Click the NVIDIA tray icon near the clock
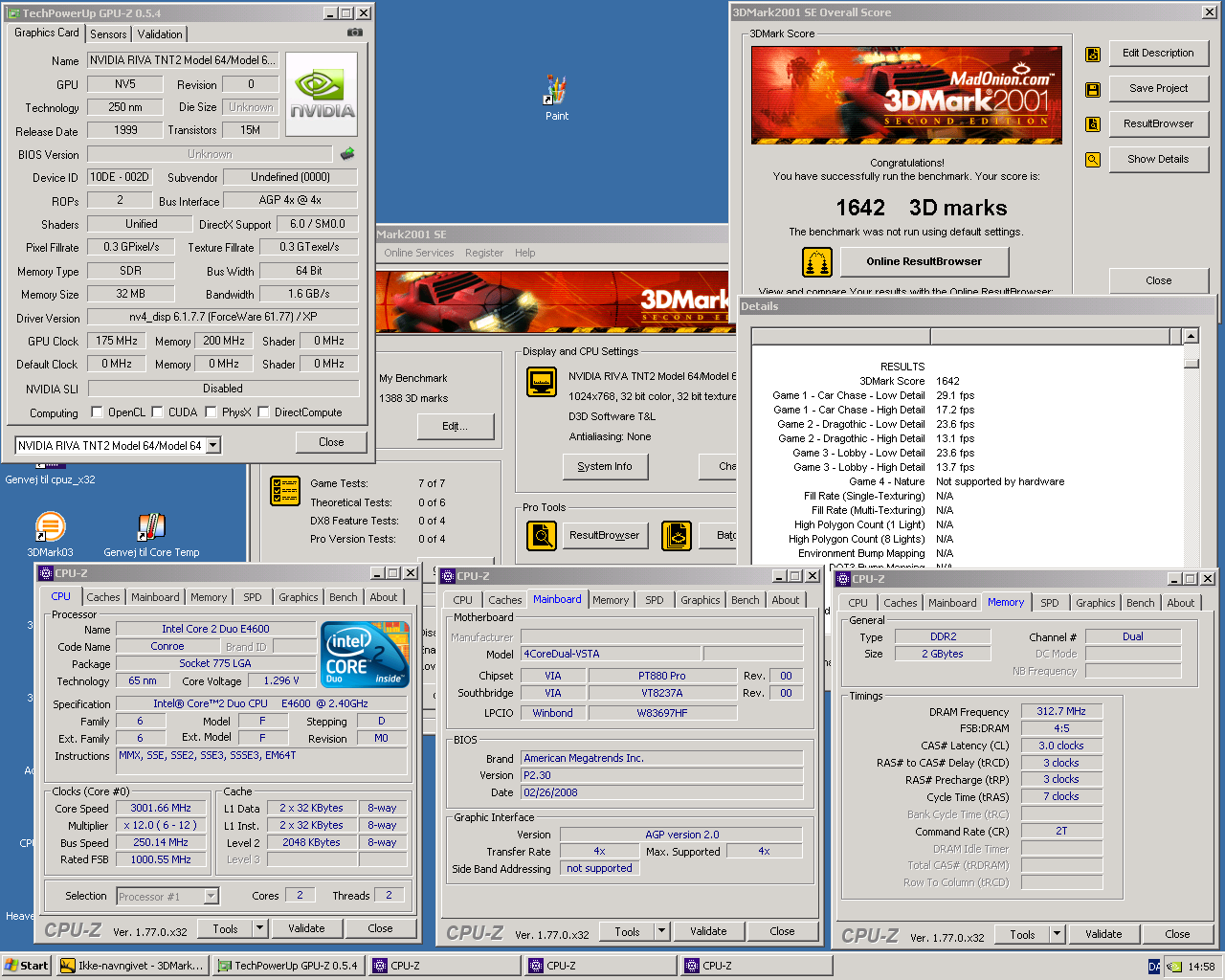Viewport: 1225px width, 980px height. pyautogui.click(x=1174, y=967)
